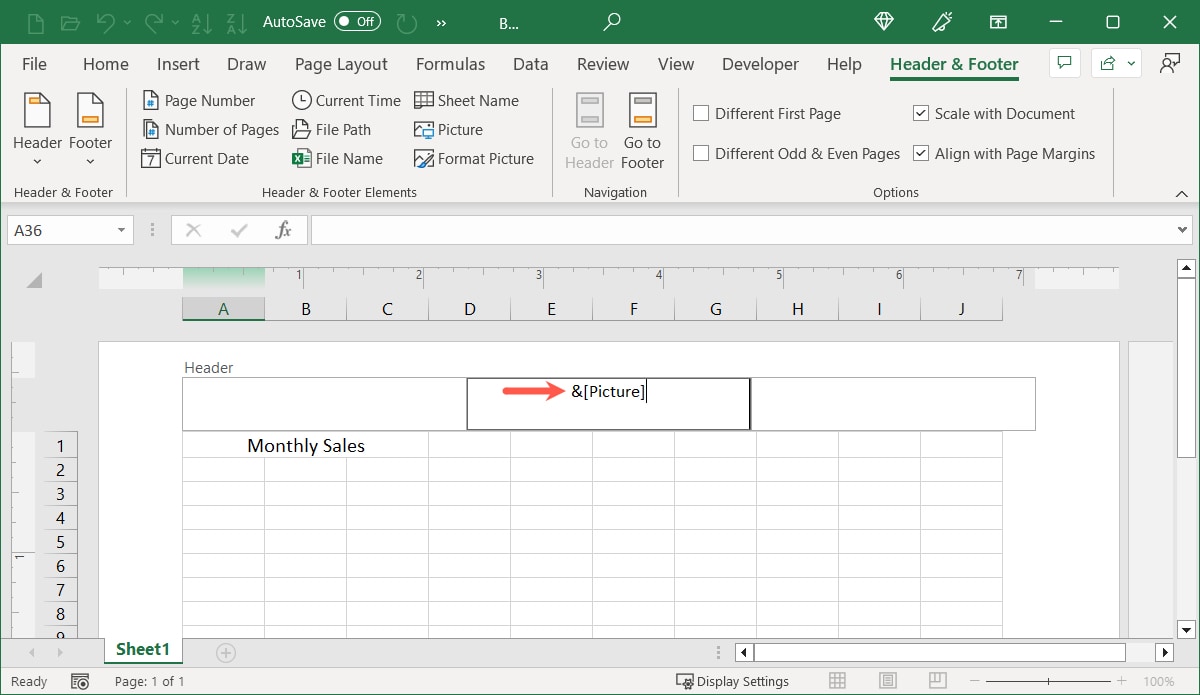1200x695 pixels.
Task: Add the Sheet Name to the header
Action: coord(467,100)
